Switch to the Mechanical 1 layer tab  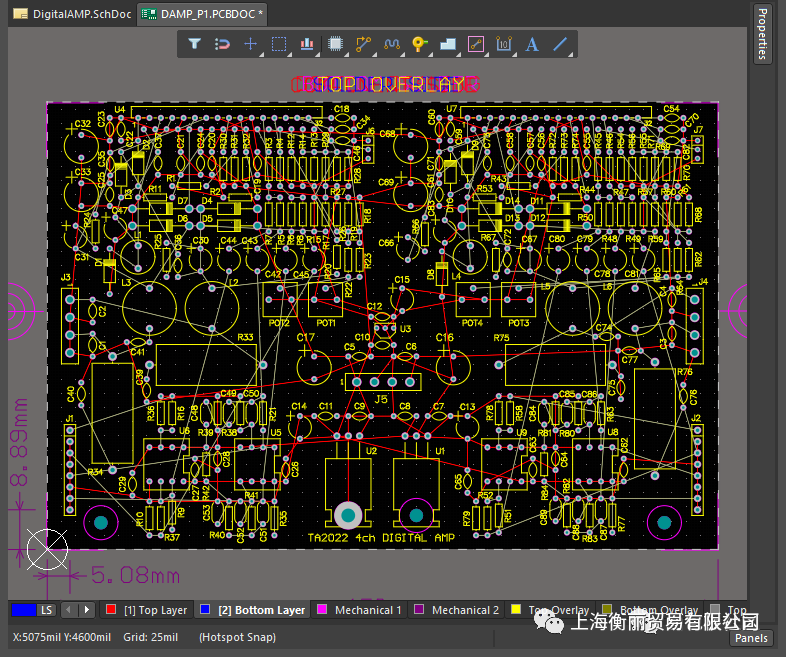[359, 610]
